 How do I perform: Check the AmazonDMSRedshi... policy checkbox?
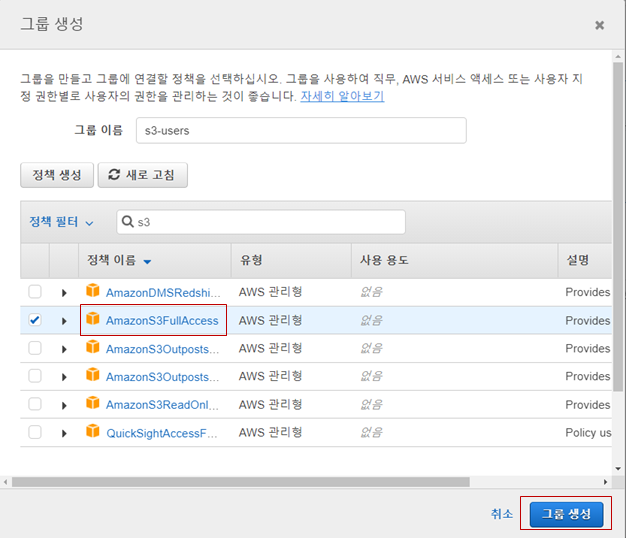[35, 292]
